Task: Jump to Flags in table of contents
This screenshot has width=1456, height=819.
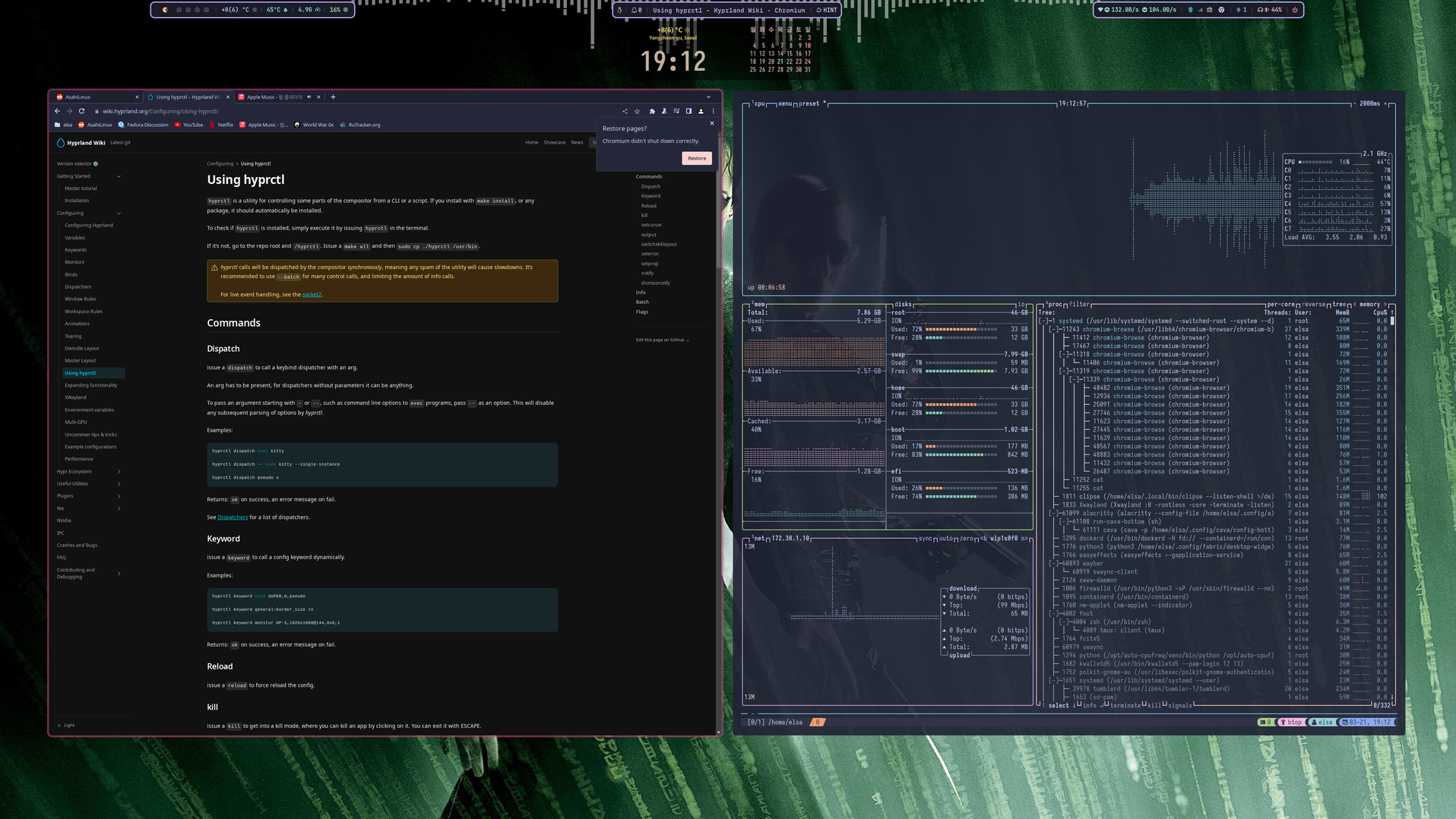Action: click(642, 311)
